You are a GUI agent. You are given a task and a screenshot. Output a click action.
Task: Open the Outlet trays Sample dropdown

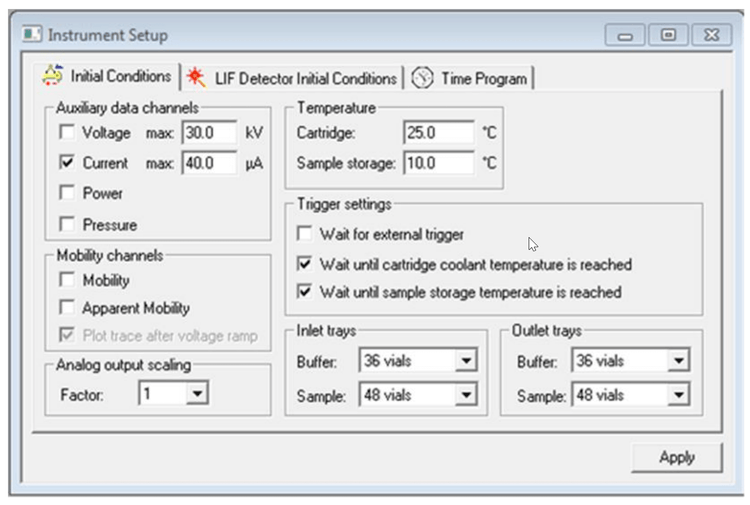click(678, 395)
